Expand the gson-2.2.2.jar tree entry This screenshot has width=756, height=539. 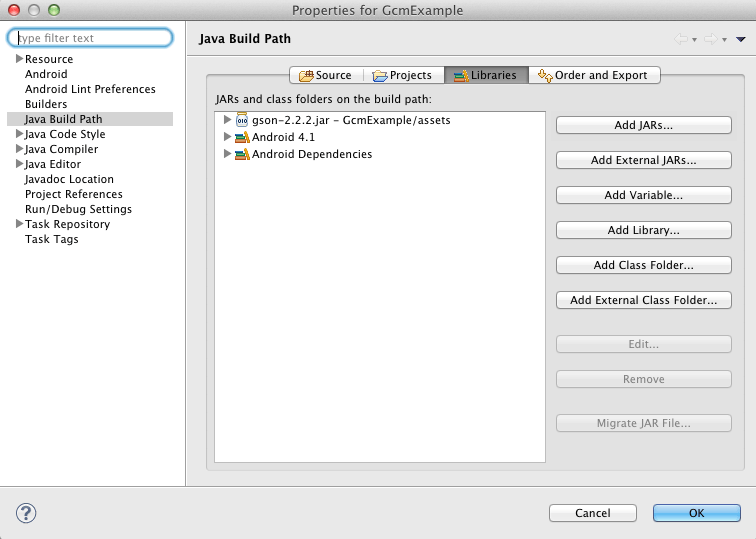coord(227,120)
